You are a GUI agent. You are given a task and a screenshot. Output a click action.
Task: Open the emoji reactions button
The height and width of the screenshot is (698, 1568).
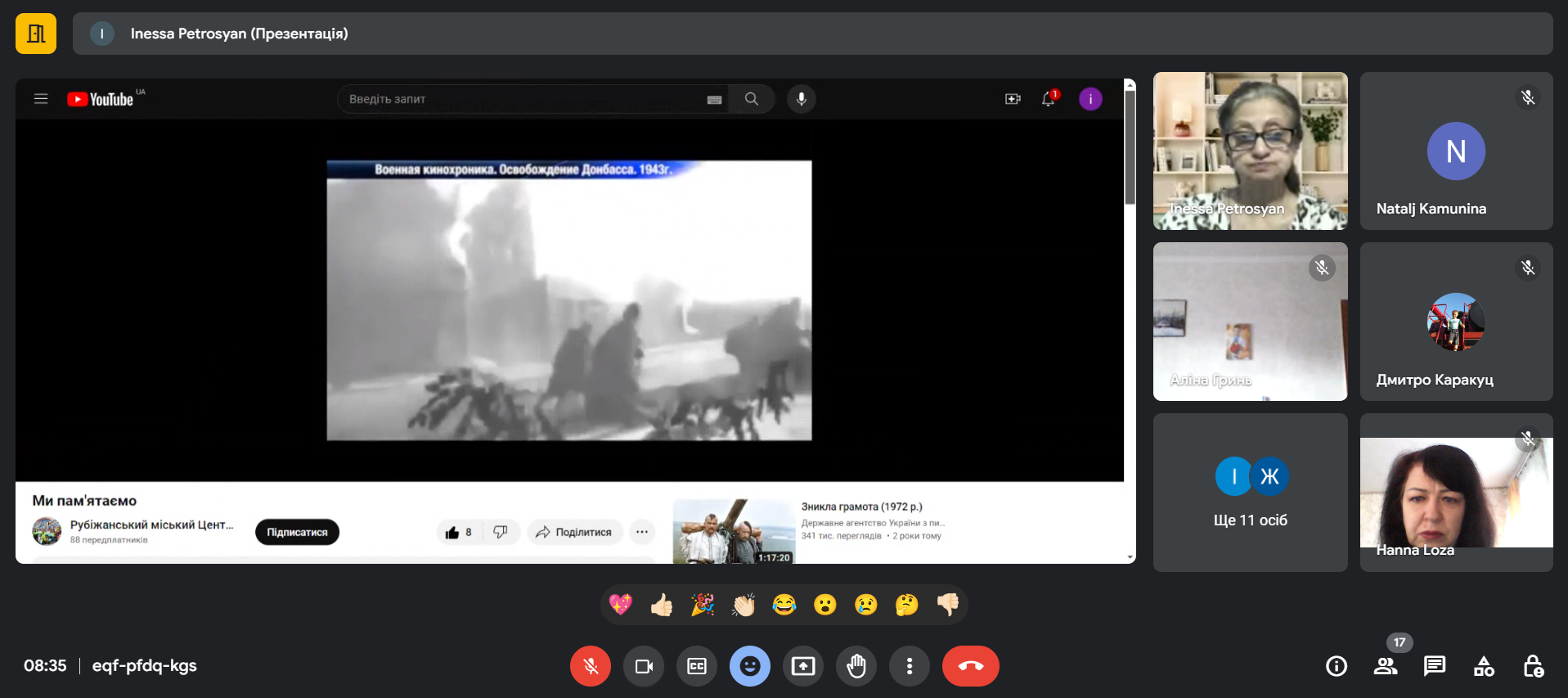(750, 666)
